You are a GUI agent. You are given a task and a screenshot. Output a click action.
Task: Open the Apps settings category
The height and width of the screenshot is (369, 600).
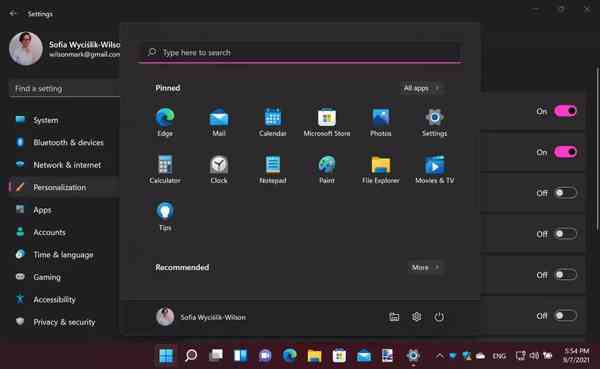tap(64, 210)
